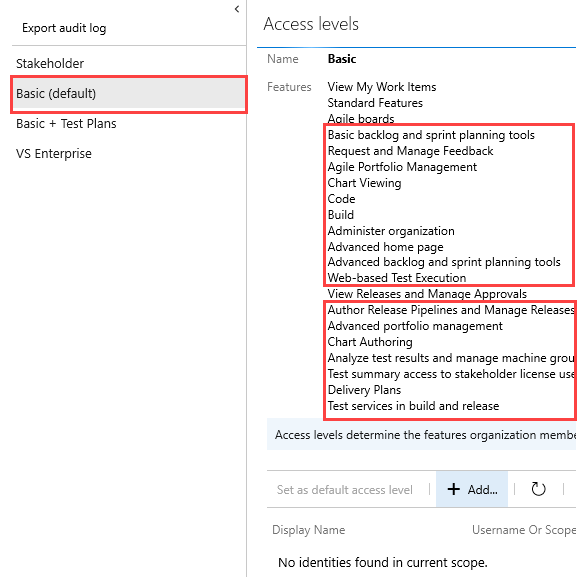Viewport: 579px width, 577px height.
Task: Open Basic + Test Plans access level
Action: click(x=66, y=124)
